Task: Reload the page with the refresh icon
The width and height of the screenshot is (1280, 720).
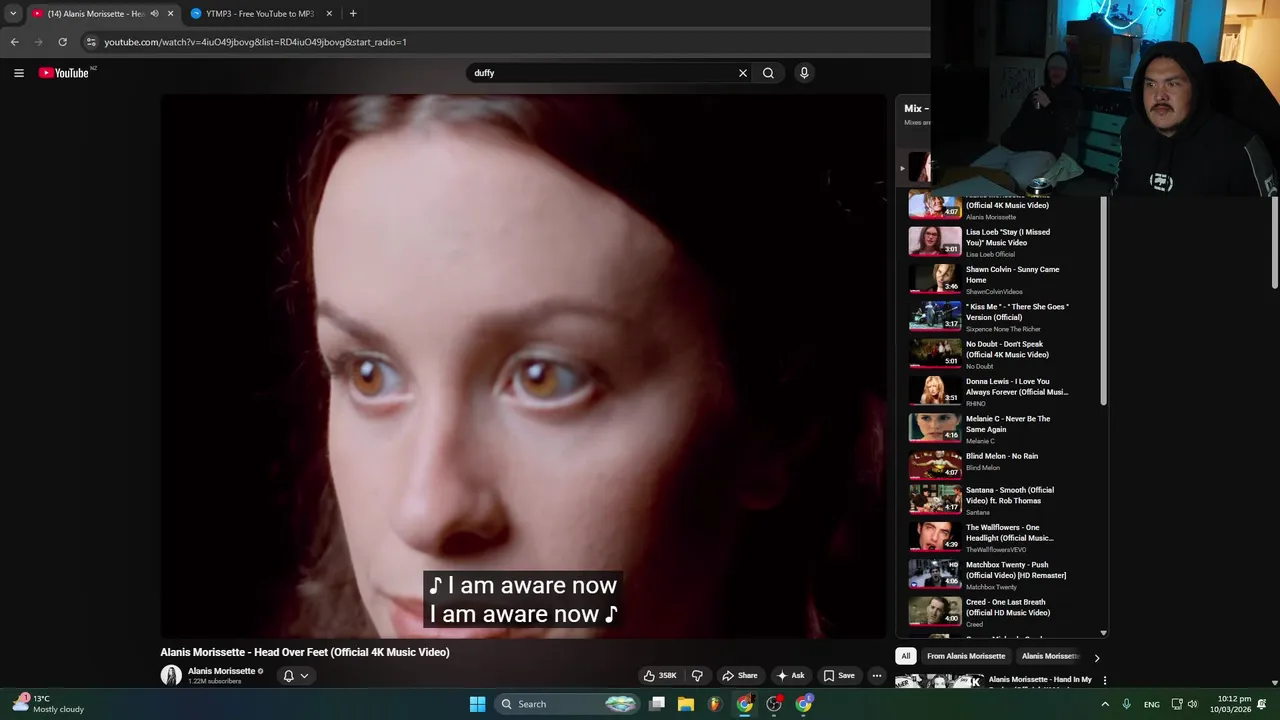Action: [62, 42]
